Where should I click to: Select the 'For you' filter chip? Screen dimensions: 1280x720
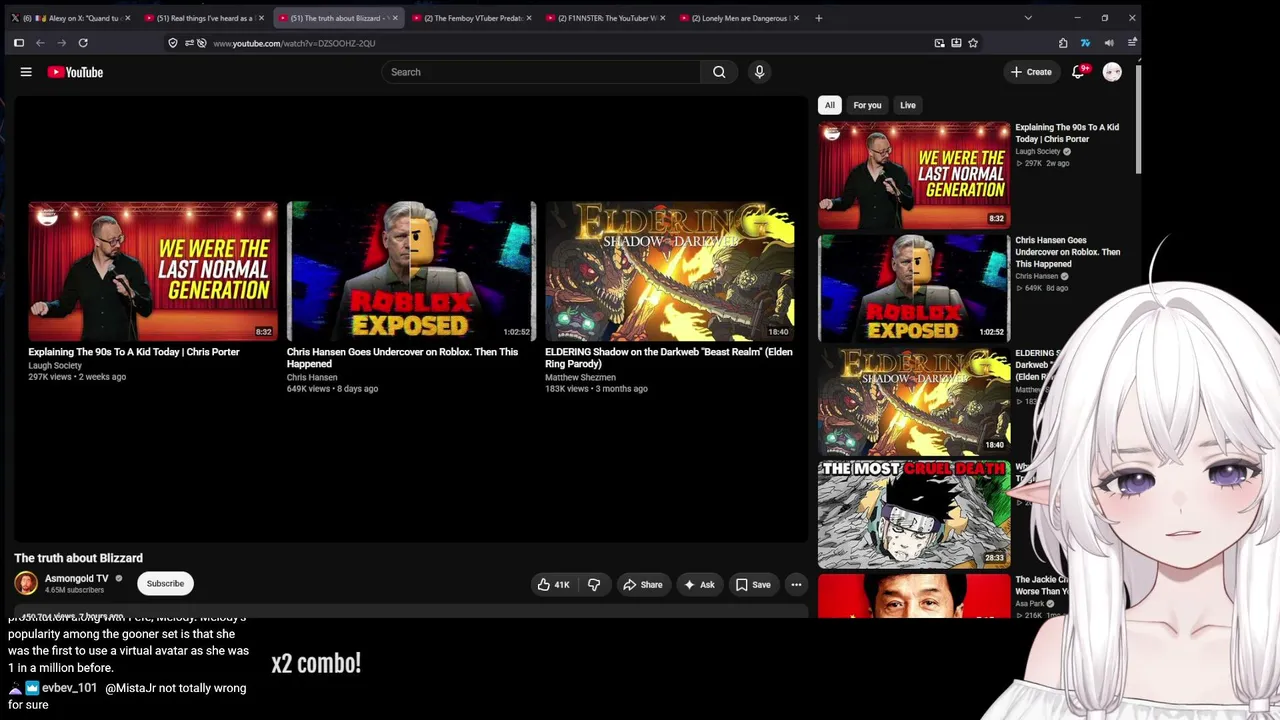[x=867, y=105]
